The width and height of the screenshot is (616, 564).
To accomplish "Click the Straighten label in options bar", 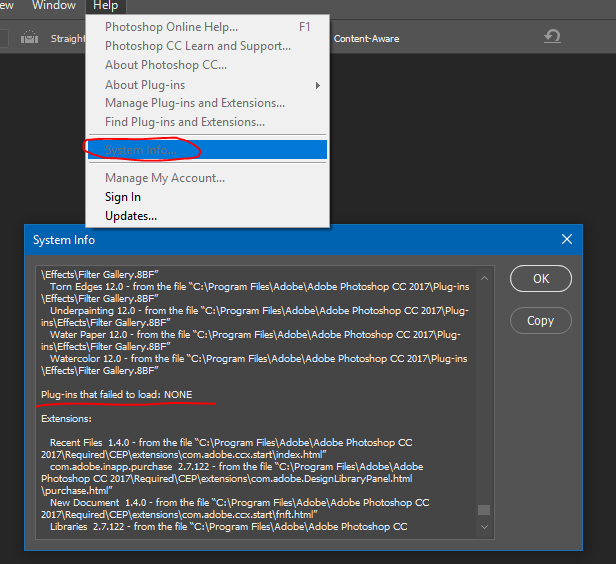I will pos(68,38).
